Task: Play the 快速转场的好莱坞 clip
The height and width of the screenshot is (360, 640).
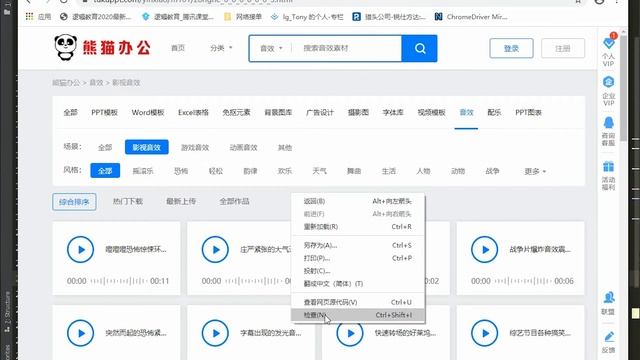Action: pos(350,333)
